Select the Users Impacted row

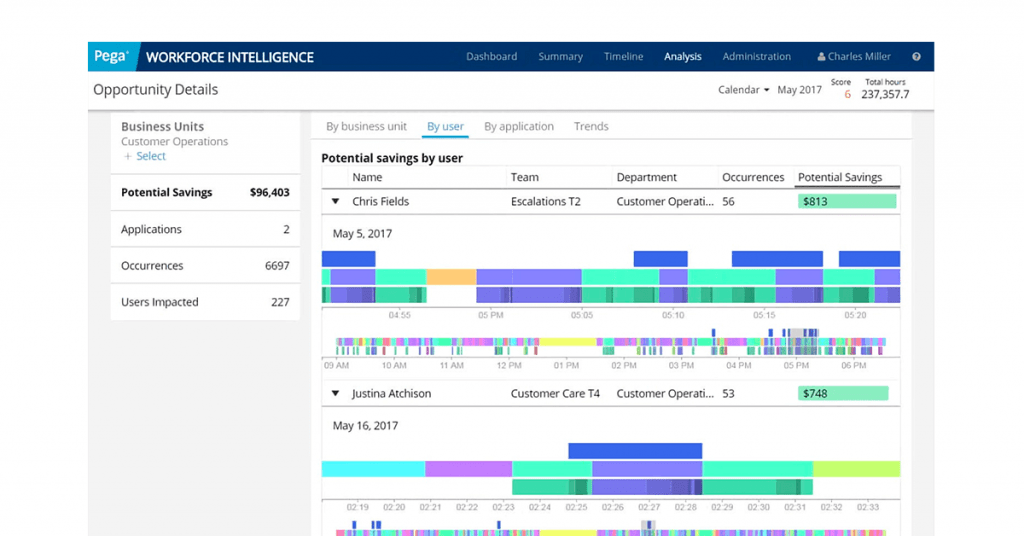(205, 302)
